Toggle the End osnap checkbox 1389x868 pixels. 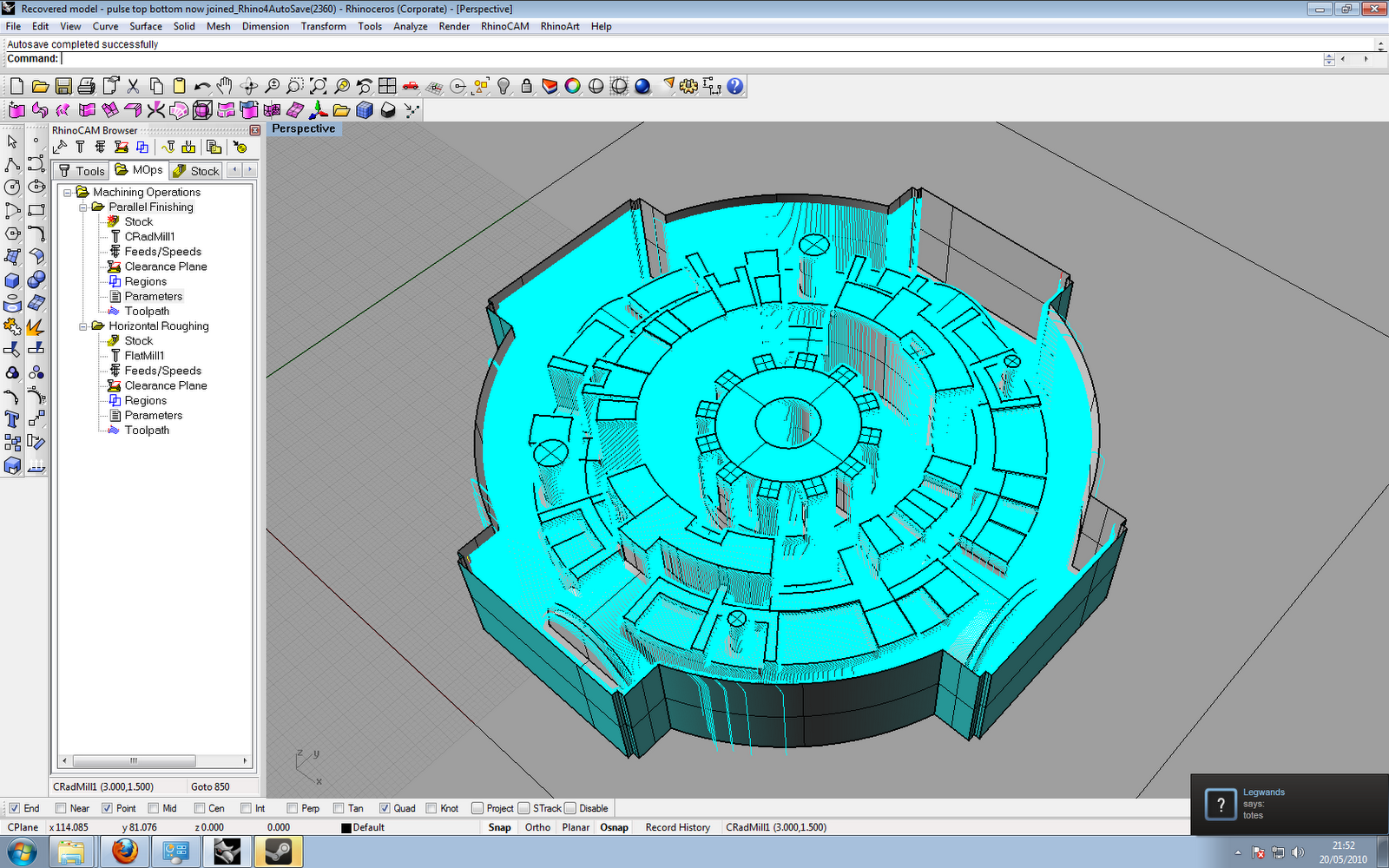tap(14, 808)
